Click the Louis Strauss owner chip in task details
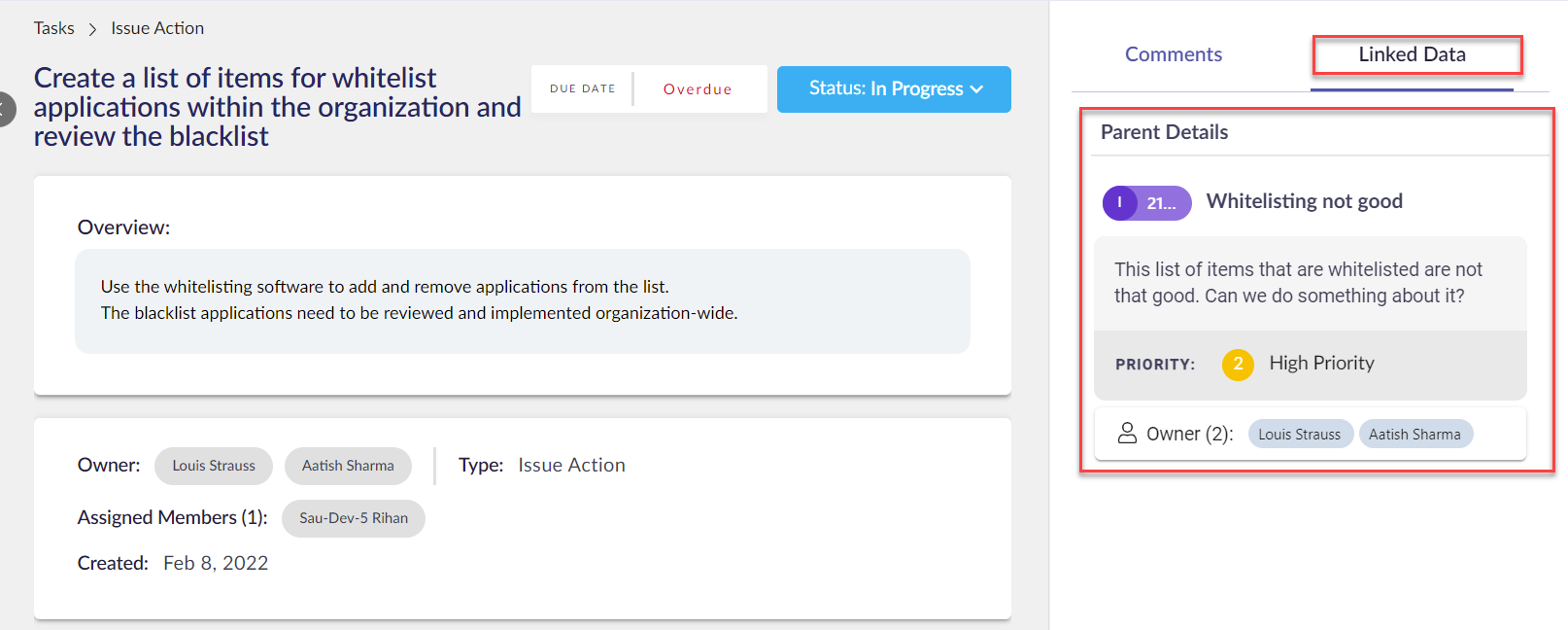The image size is (1568, 630). [x=214, y=466]
